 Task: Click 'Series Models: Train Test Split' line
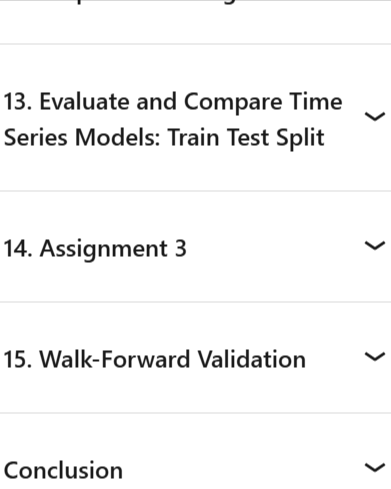point(164,137)
